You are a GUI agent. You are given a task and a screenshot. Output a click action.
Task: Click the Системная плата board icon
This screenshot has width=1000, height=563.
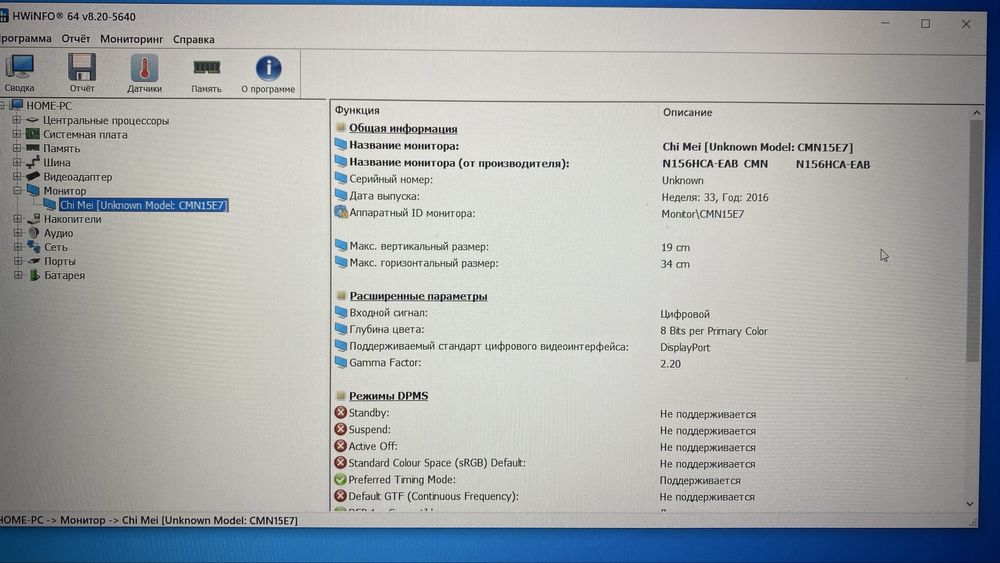coord(33,134)
